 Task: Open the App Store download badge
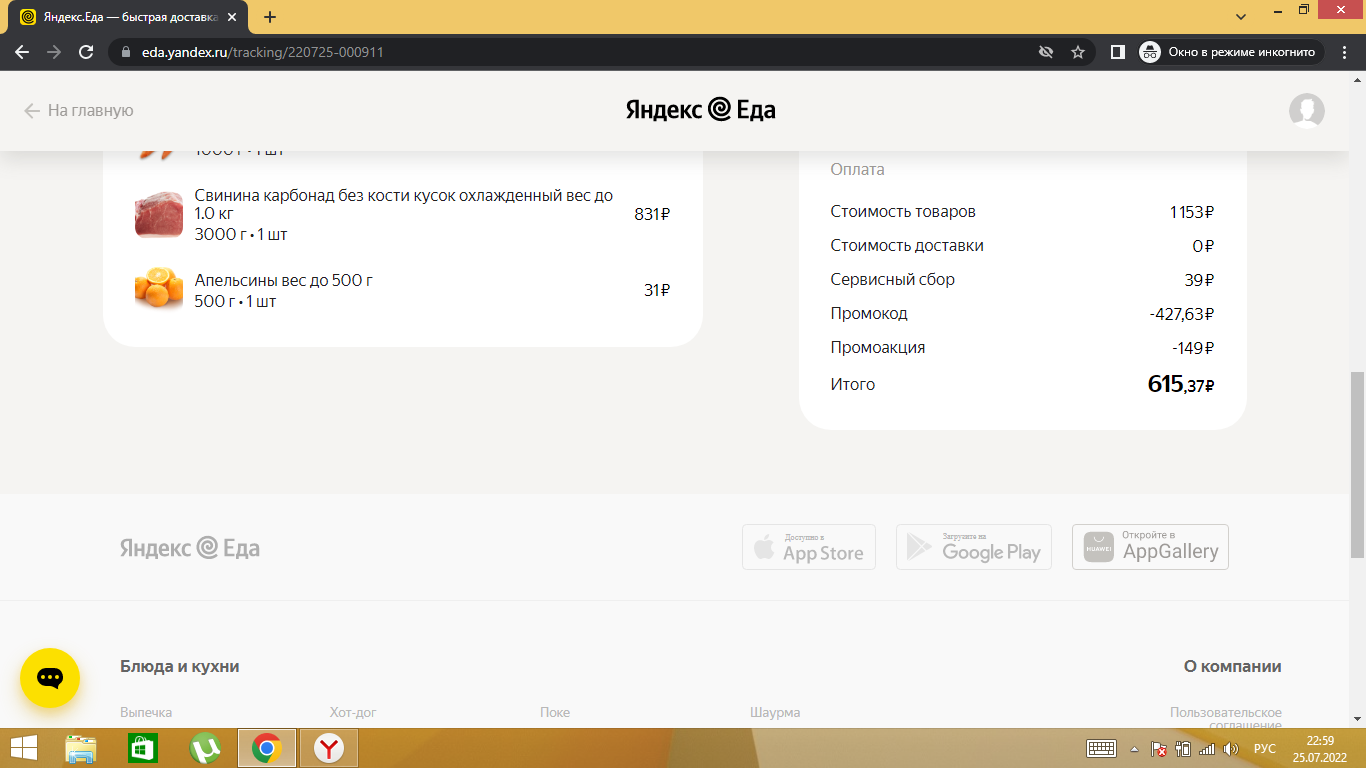[x=809, y=547]
